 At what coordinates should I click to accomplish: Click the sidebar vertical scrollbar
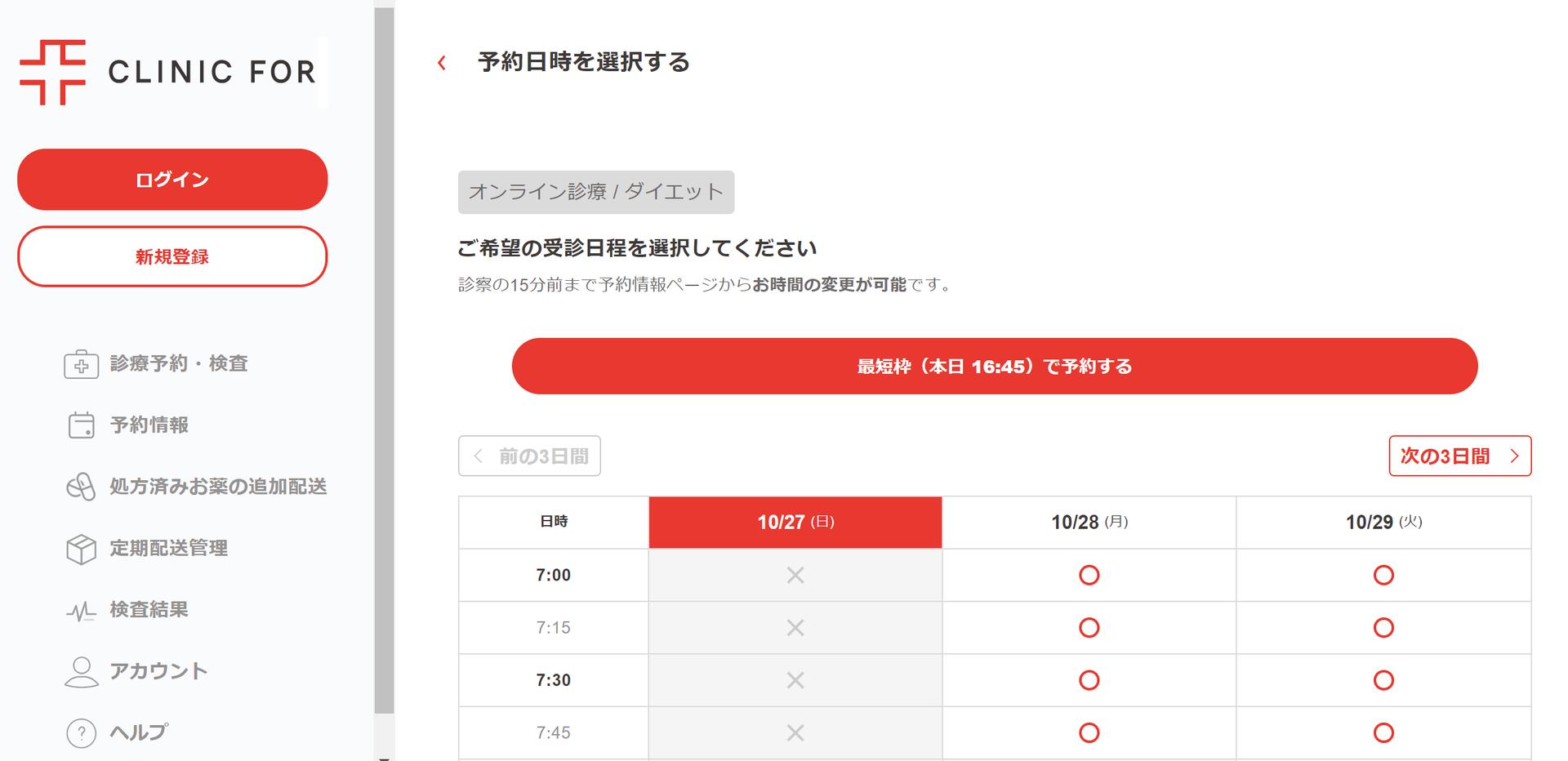384,359
